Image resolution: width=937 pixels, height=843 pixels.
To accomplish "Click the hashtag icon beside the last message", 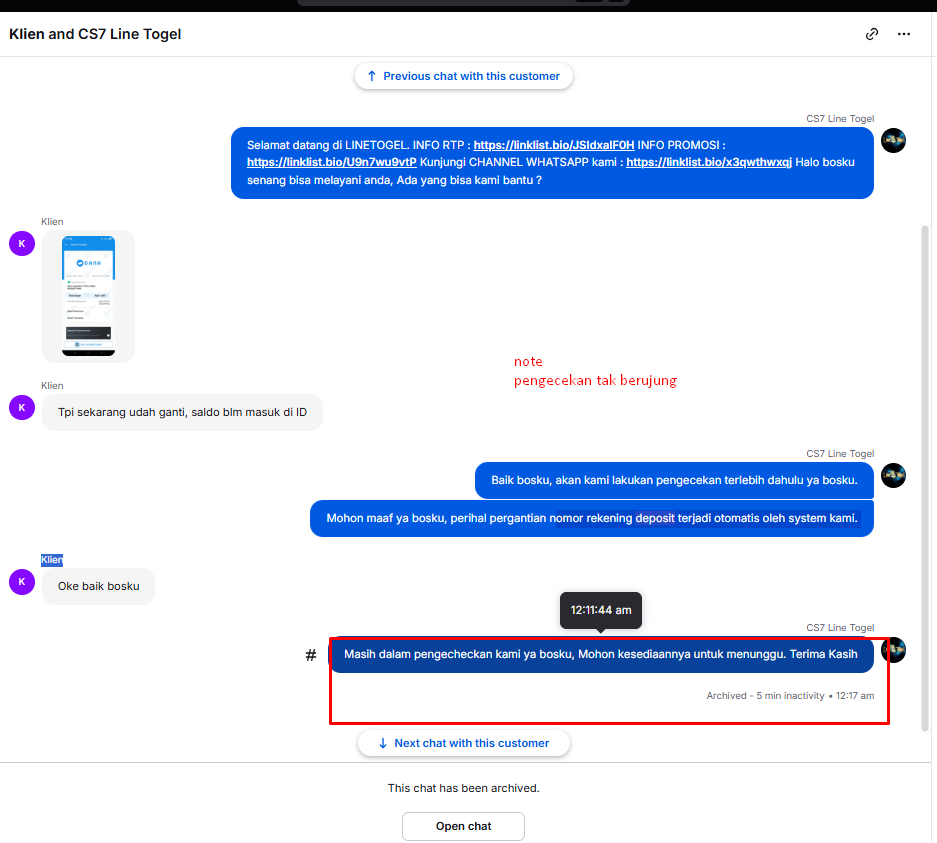I will pyautogui.click(x=311, y=655).
